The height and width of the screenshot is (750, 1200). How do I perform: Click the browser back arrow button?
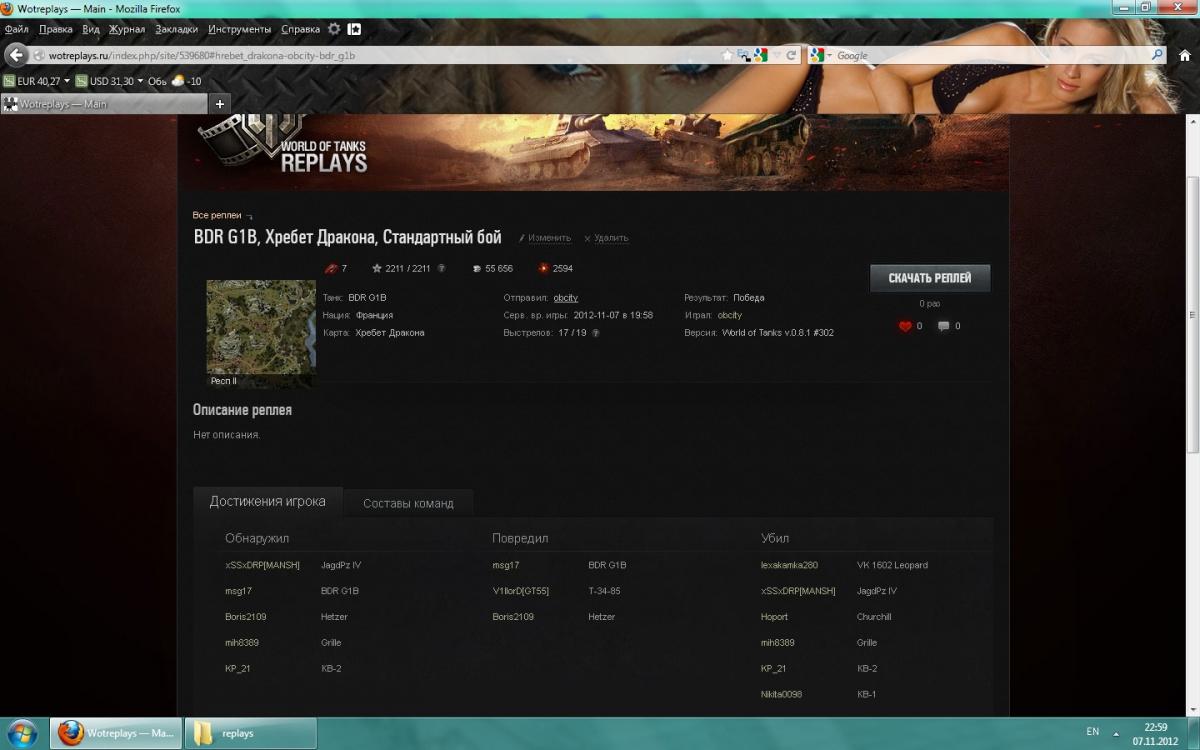coord(16,55)
